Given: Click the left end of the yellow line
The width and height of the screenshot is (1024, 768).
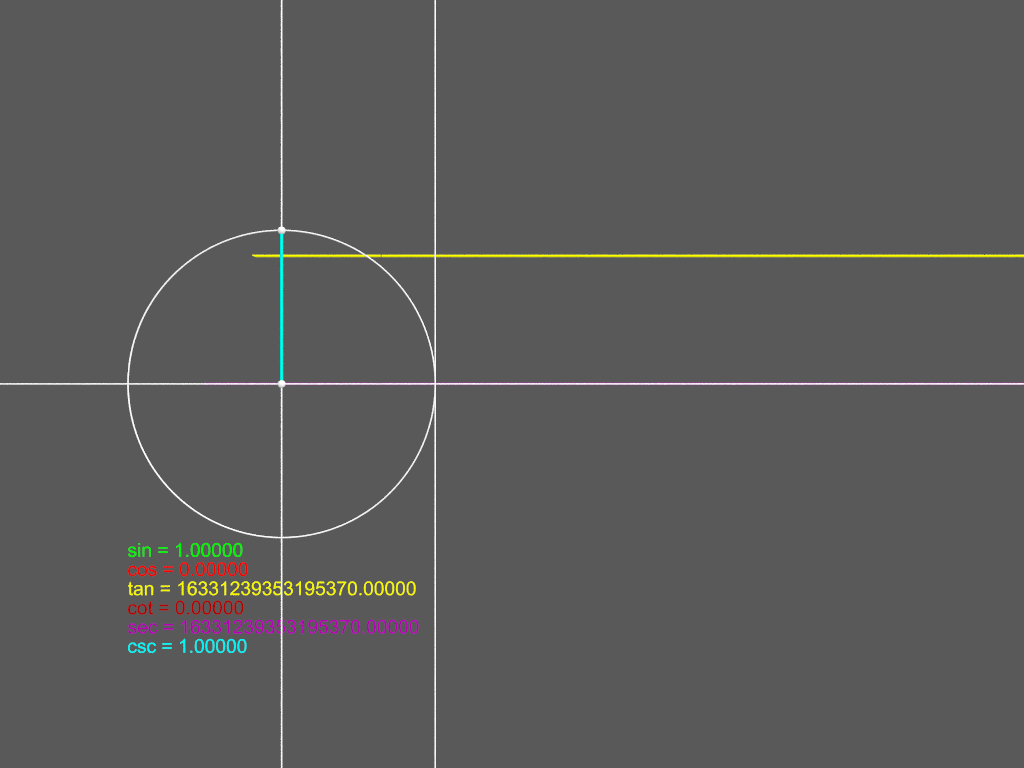Looking at the screenshot, I should click(x=255, y=256).
